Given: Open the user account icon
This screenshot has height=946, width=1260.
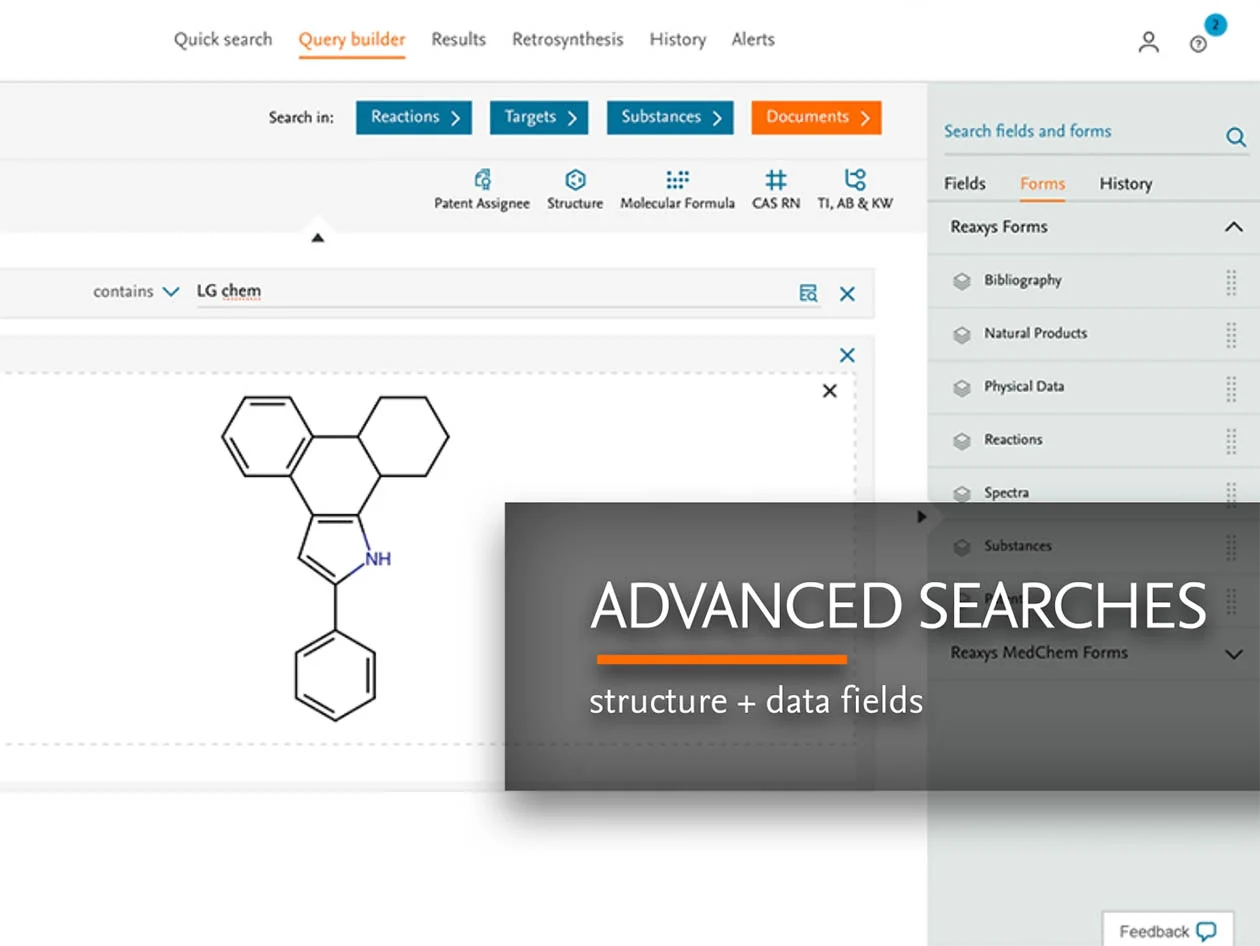Looking at the screenshot, I should pyautogui.click(x=1148, y=41).
